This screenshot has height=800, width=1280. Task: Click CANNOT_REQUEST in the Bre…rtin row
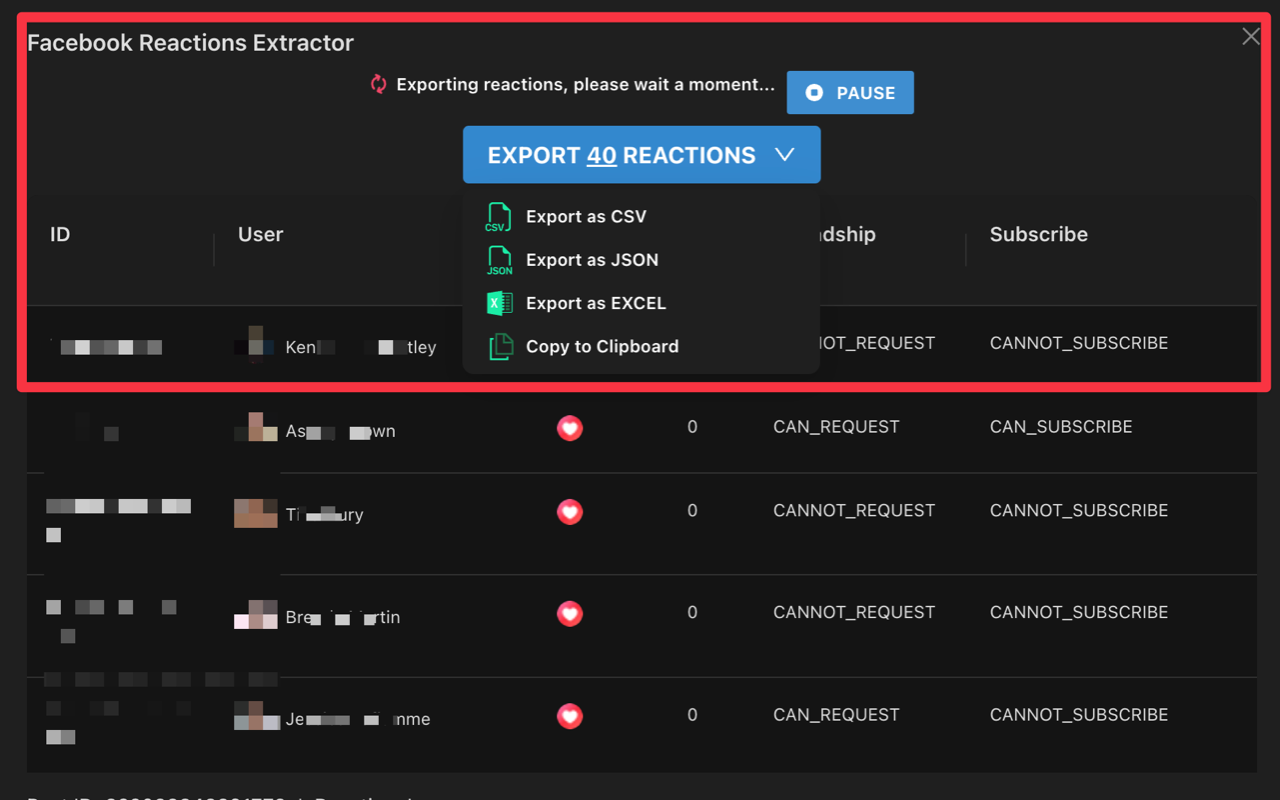tap(854, 613)
